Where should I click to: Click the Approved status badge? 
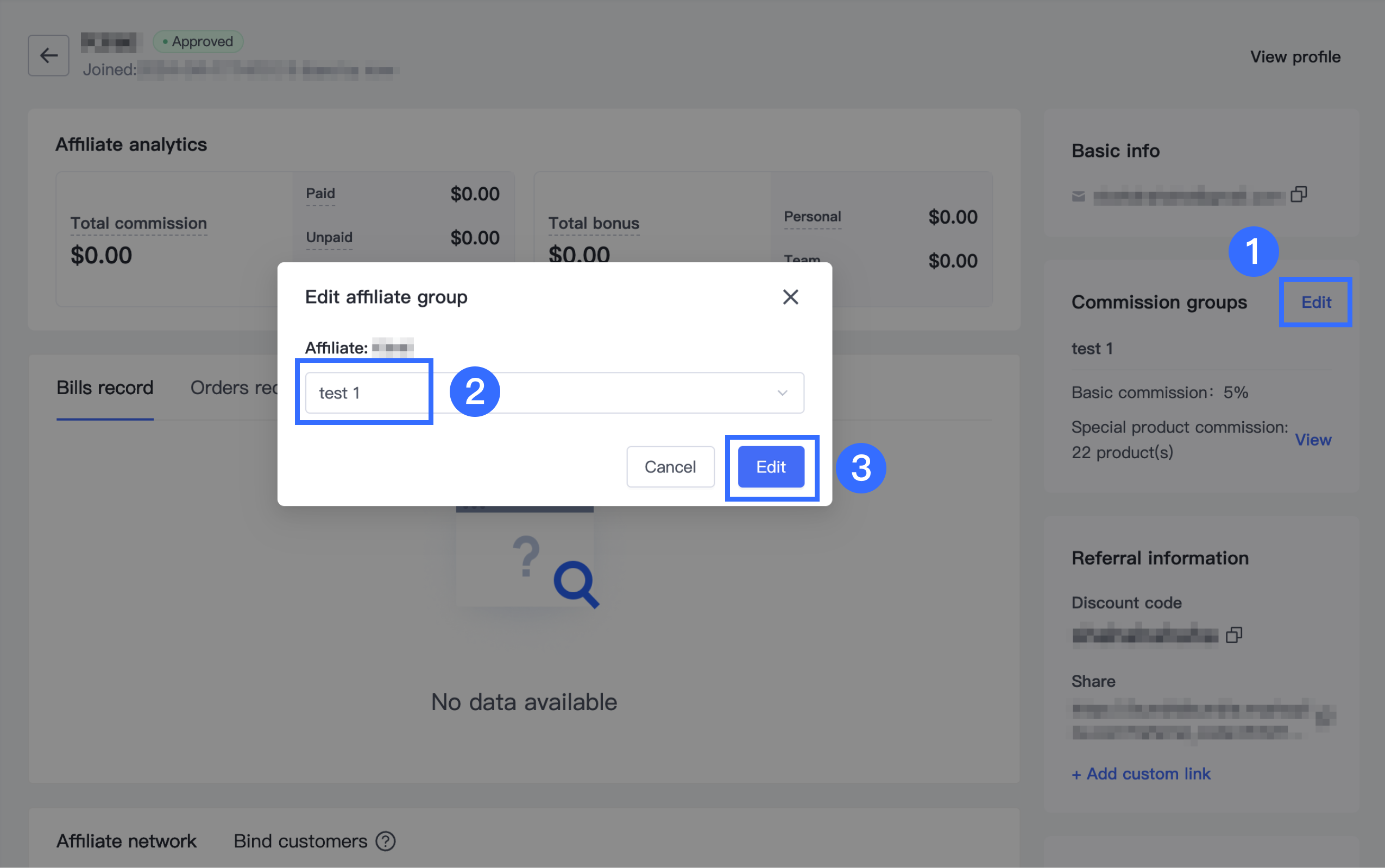(x=198, y=41)
